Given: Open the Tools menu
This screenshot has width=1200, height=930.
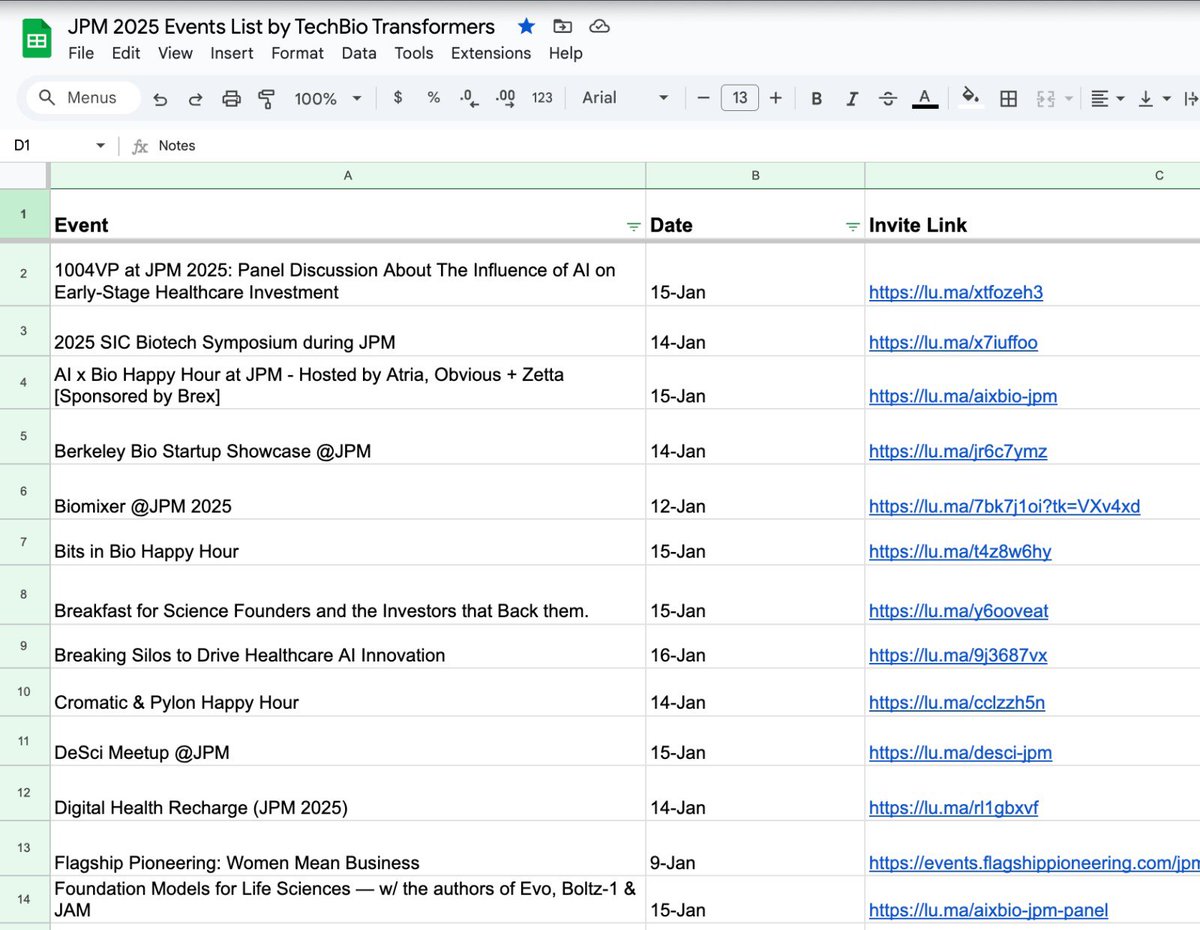Looking at the screenshot, I should pos(414,53).
